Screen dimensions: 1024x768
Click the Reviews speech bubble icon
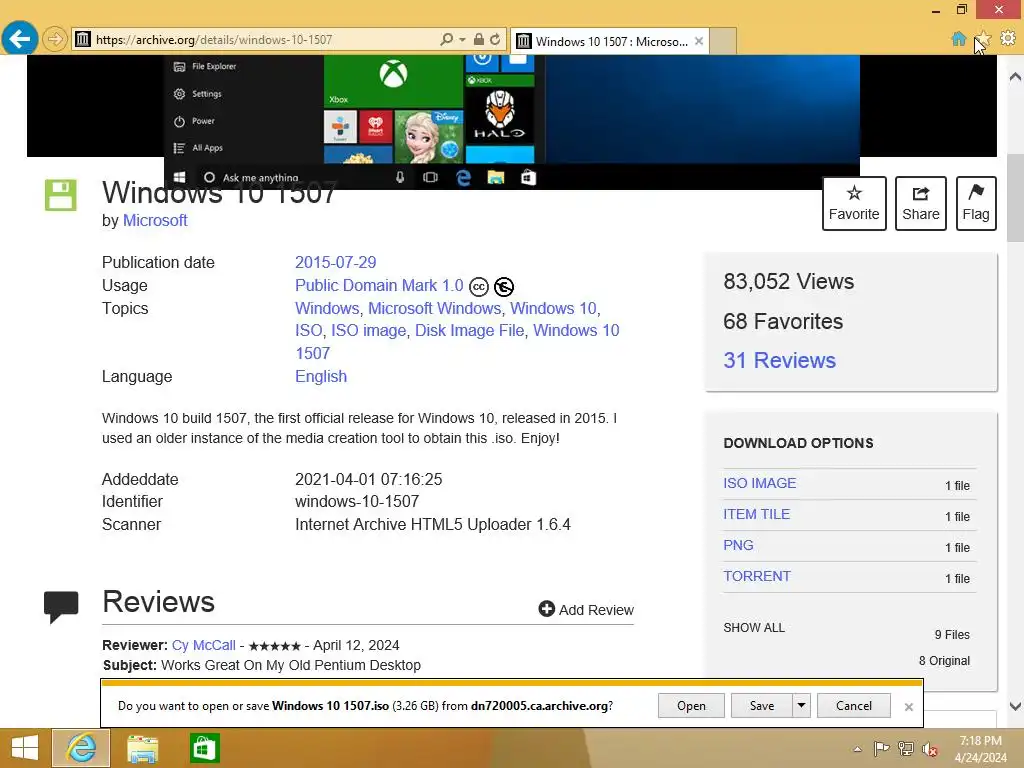(61, 607)
